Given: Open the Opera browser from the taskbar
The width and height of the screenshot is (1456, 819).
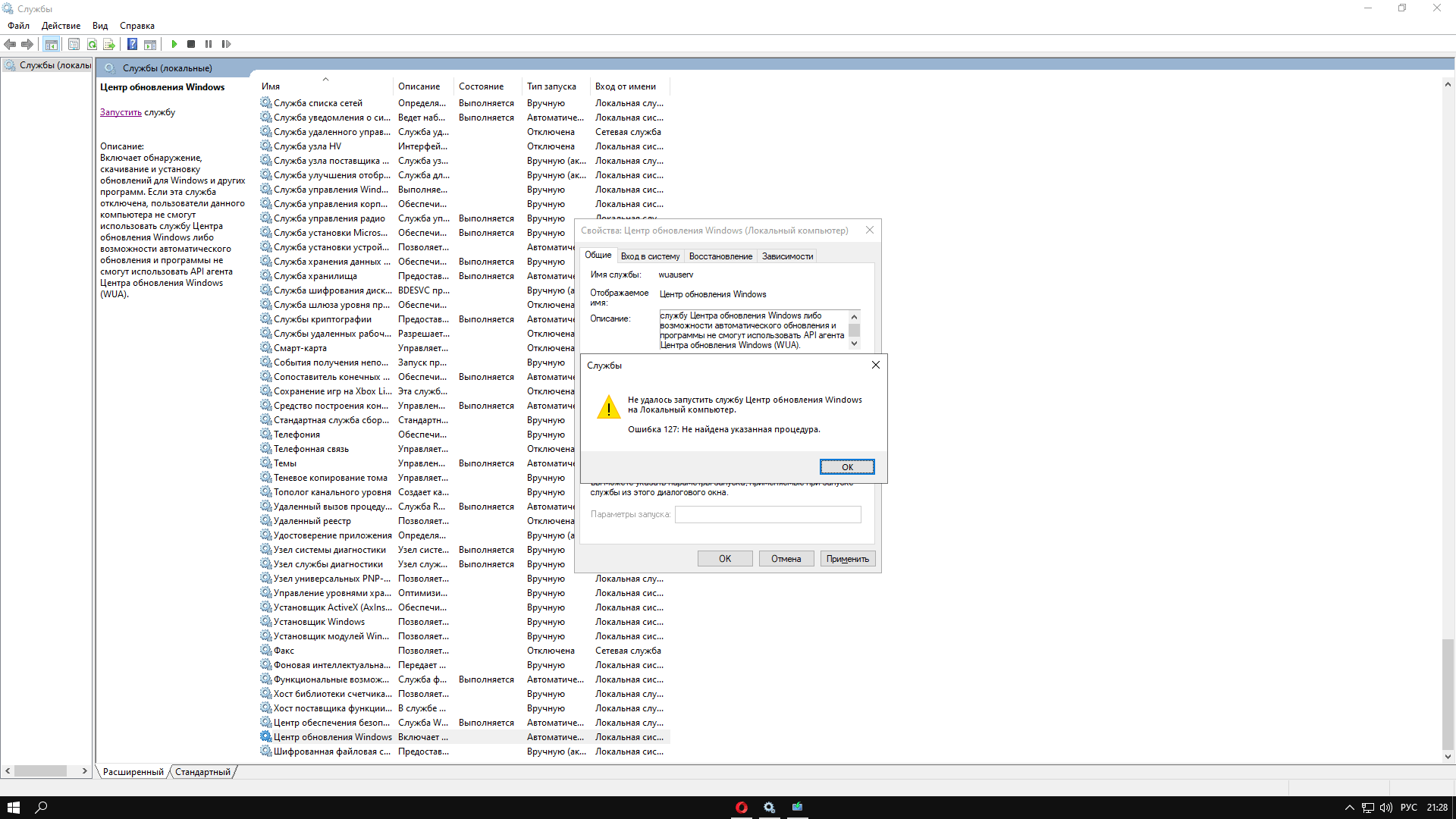Looking at the screenshot, I should pyautogui.click(x=741, y=808).
